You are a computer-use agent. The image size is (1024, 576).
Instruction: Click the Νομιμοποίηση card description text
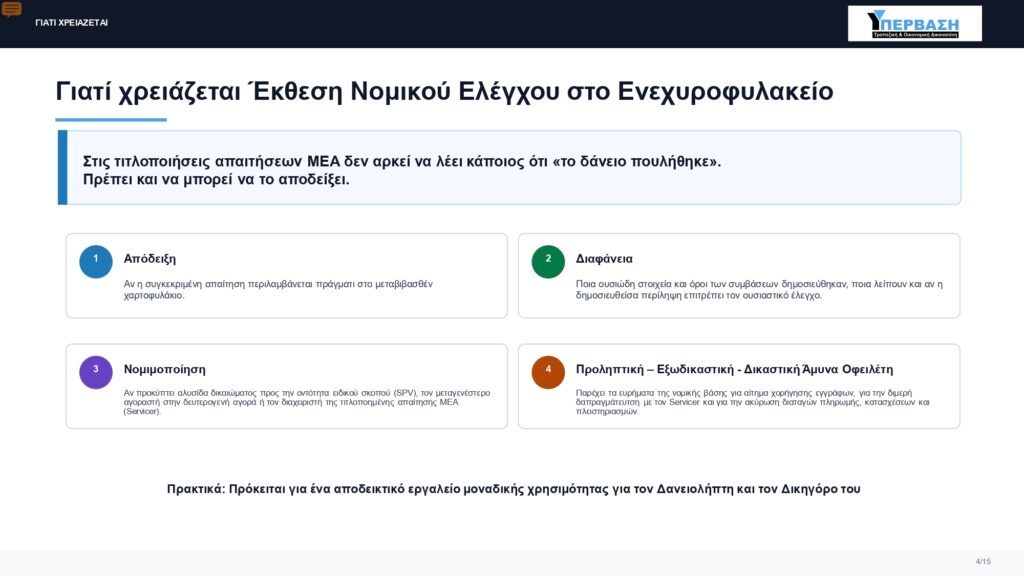point(307,402)
